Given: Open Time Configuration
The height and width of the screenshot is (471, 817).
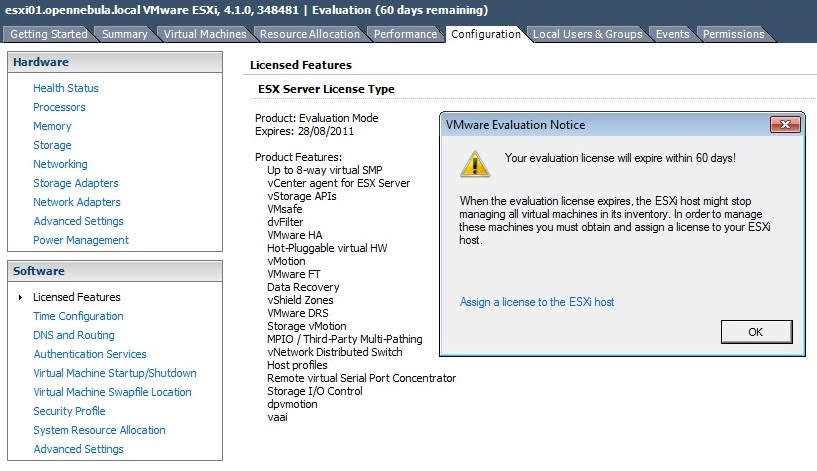Looking at the screenshot, I should pyautogui.click(x=78, y=316).
